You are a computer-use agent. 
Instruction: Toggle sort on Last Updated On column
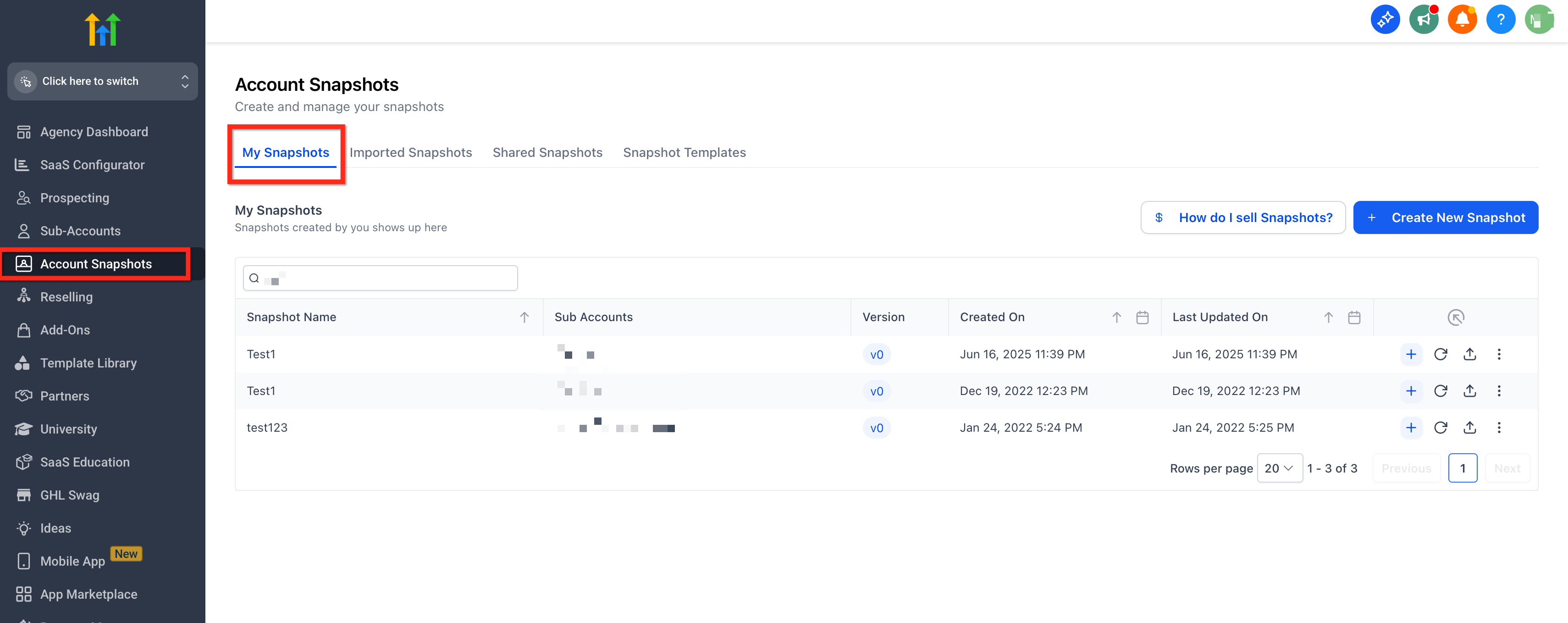point(1328,317)
